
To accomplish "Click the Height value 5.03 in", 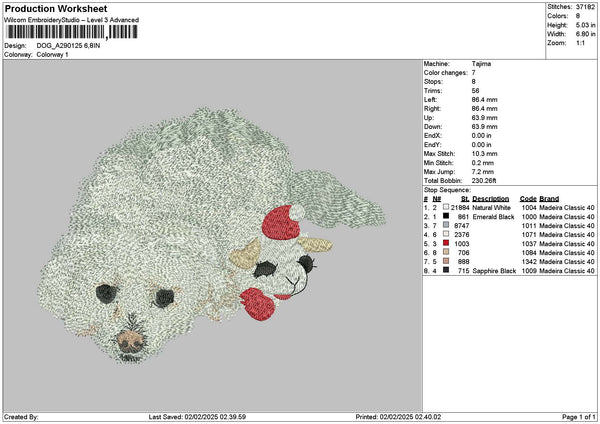I will [585, 25].
